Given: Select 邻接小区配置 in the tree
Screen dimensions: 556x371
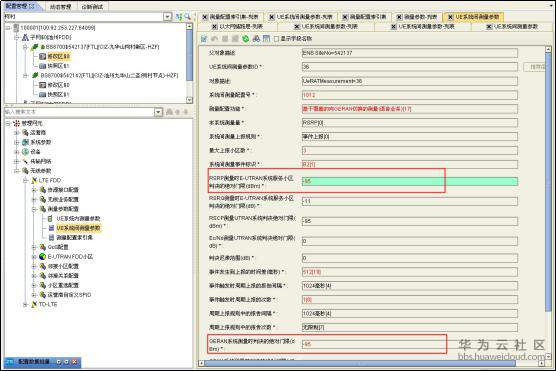Looking at the screenshot, I should [x=63, y=266].
